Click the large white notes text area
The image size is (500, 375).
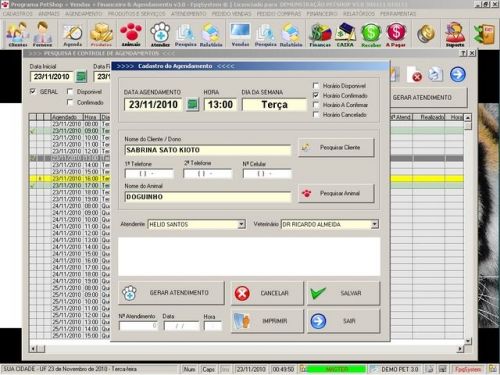coord(249,256)
